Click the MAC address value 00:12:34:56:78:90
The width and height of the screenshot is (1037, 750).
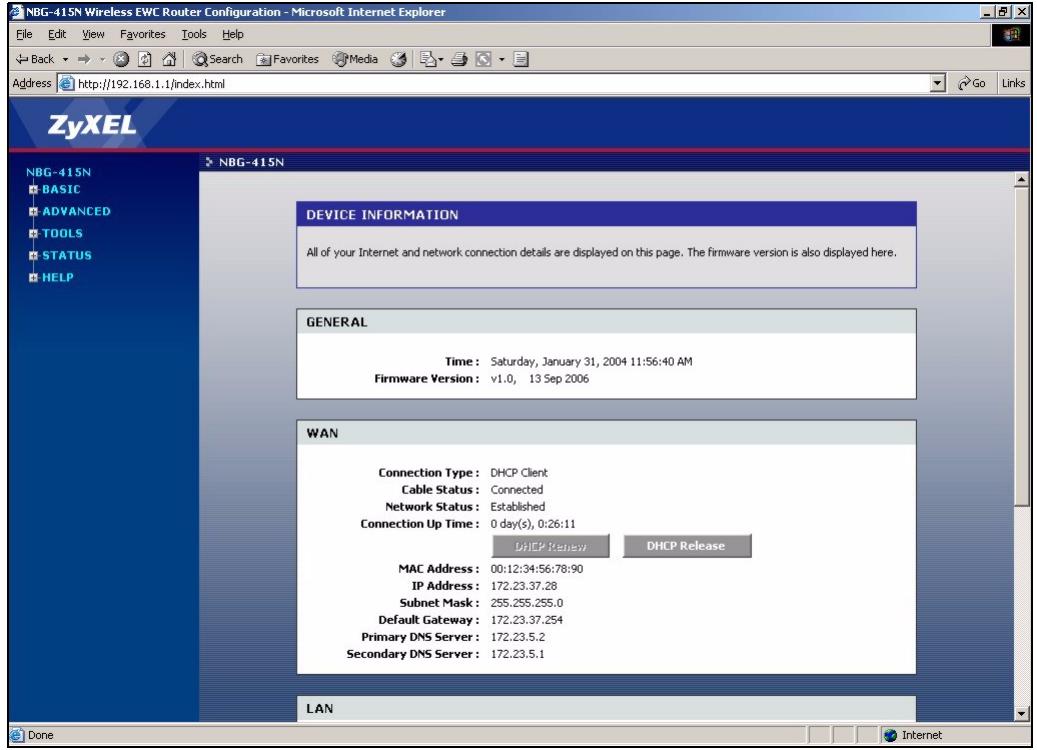tap(536, 569)
